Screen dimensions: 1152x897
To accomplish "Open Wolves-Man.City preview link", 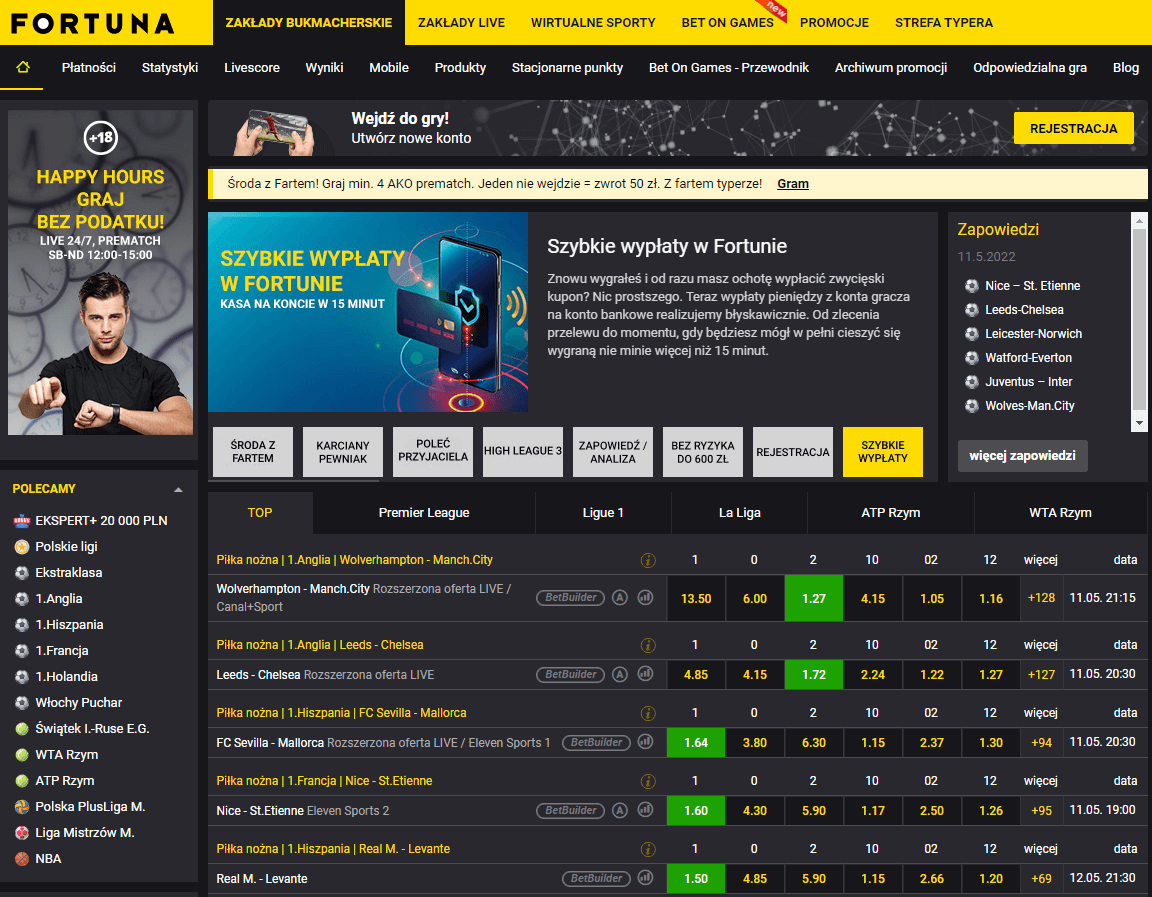I will [1029, 406].
